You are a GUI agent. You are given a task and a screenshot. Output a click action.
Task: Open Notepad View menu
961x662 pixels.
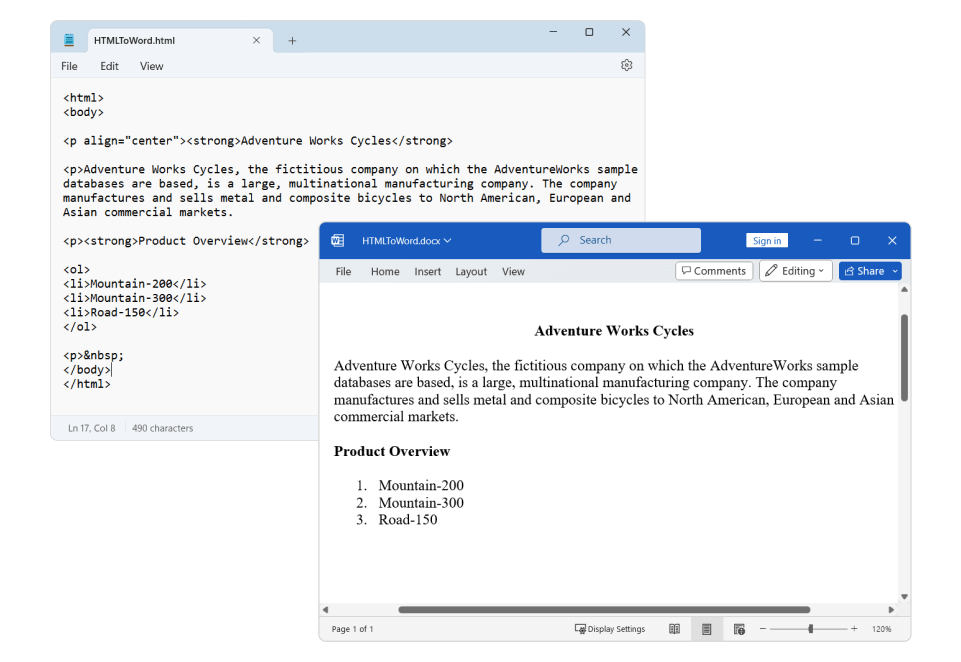tap(151, 66)
